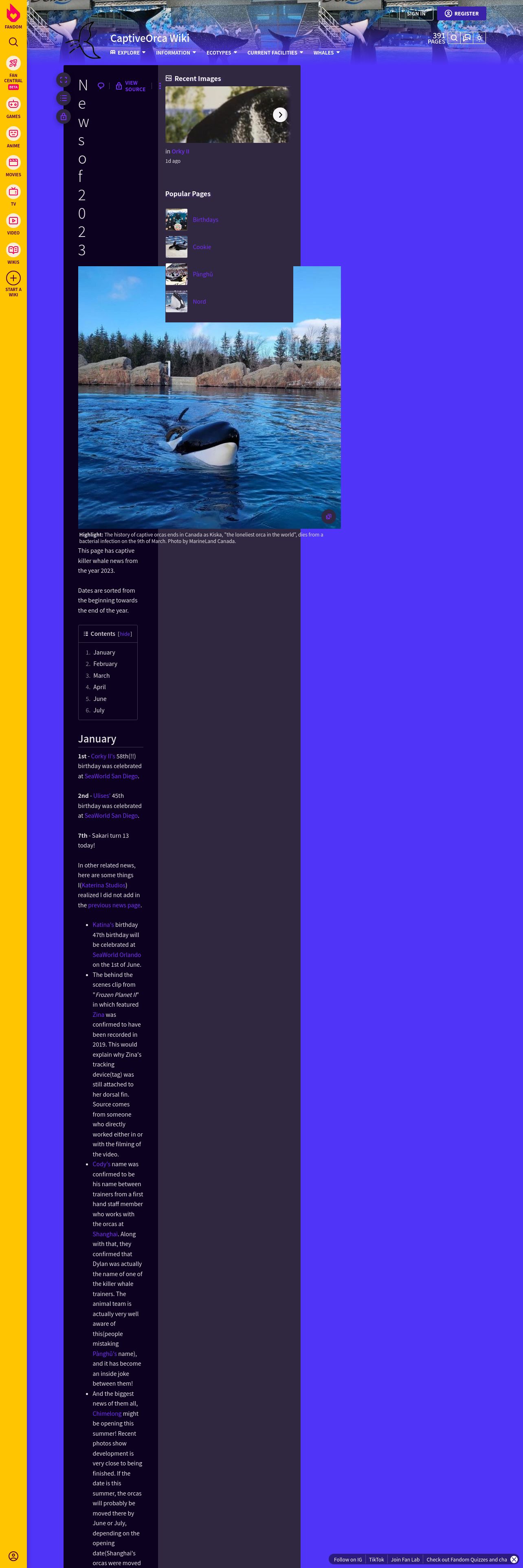Click Join Fan Lab in bottom bar

[405, 1559]
